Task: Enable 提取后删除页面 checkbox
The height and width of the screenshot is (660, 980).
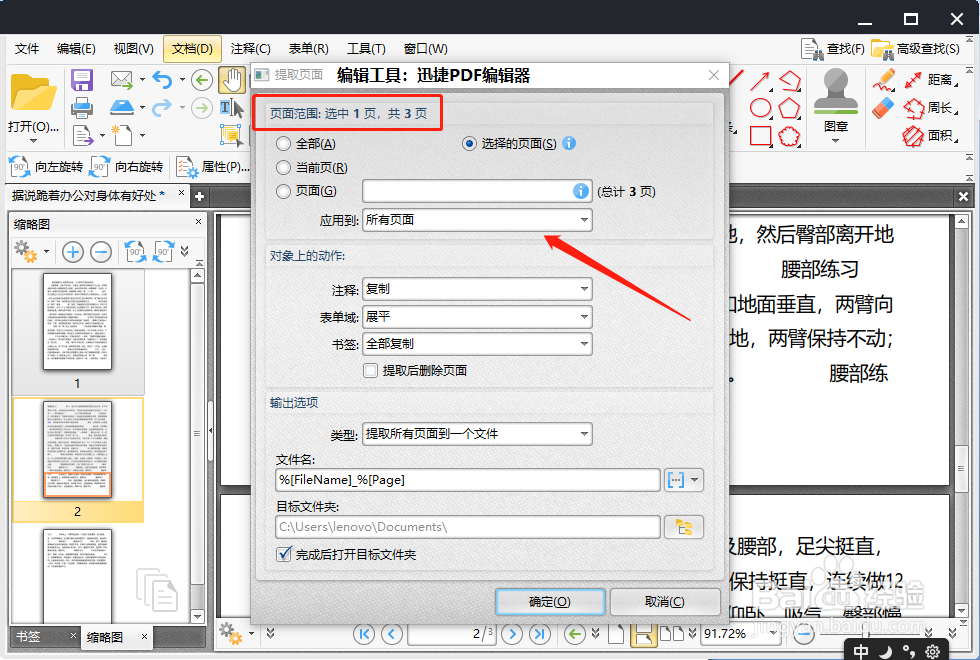Action: tap(370, 370)
